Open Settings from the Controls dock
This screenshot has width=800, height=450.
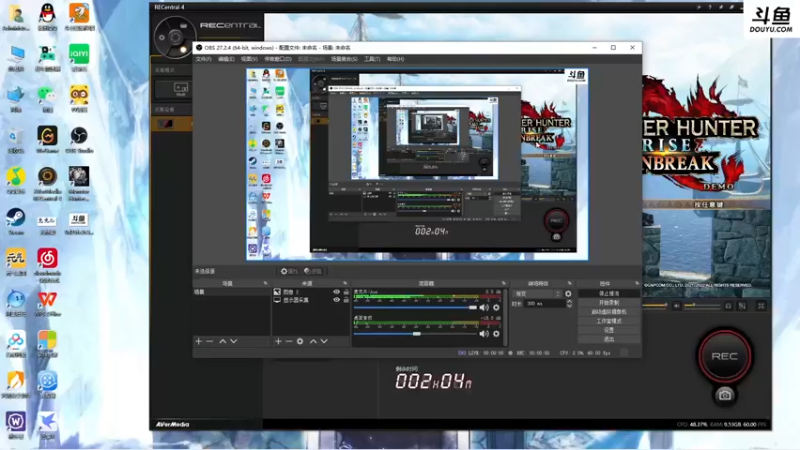pyautogui.click(x=609, y=330)
